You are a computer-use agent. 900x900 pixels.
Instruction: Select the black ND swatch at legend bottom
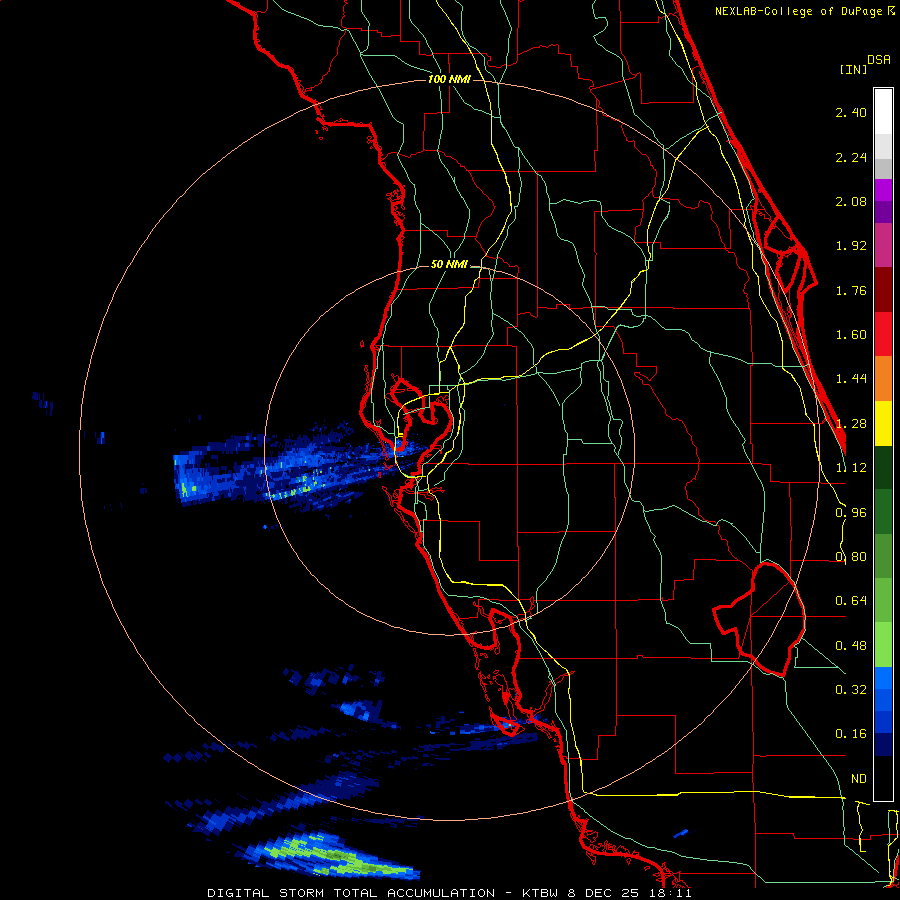pyautogui.click(x=883, y=778)
